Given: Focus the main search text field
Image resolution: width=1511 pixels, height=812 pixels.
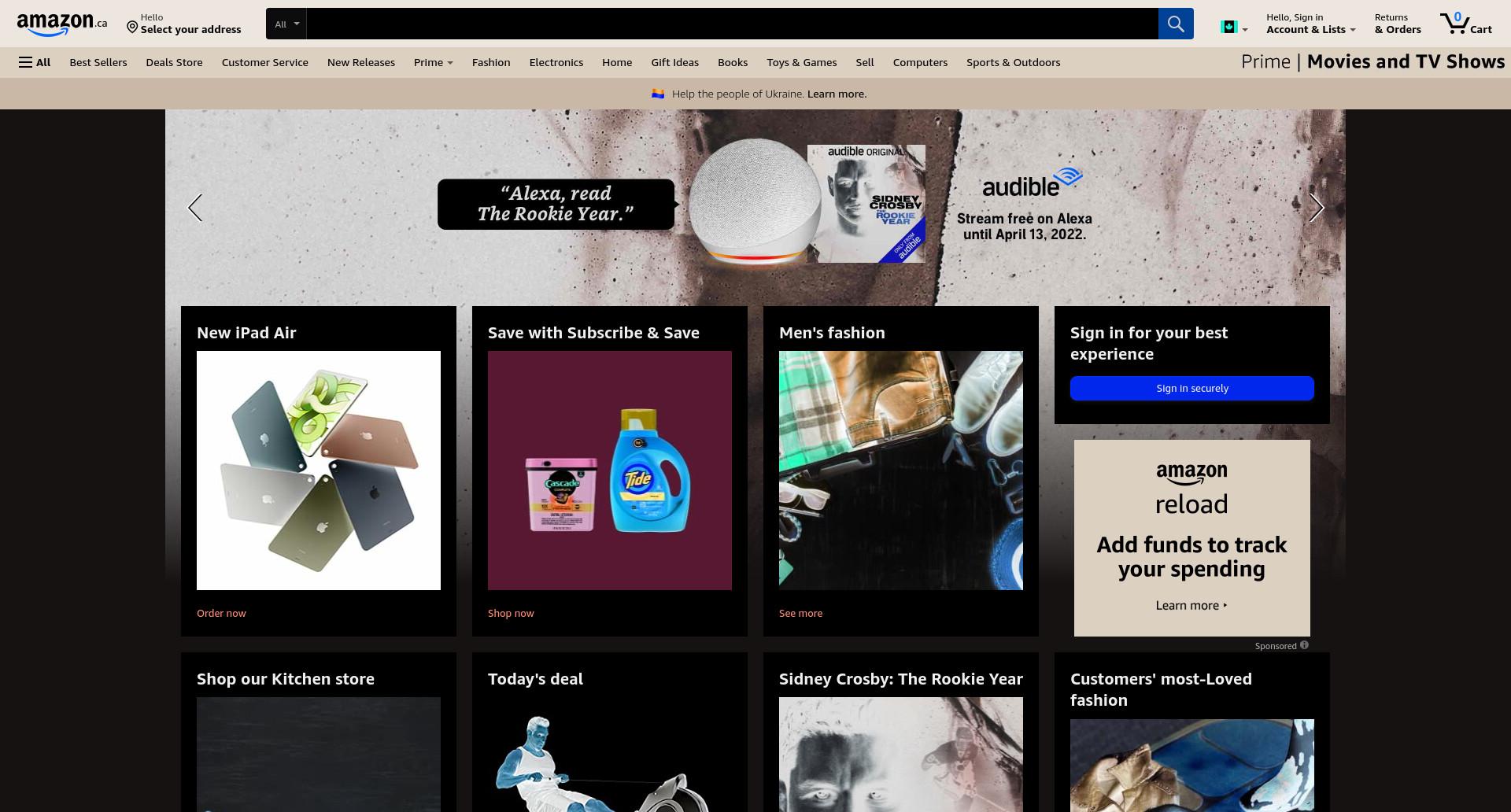Looking at the screenshot, I should [x=732, y=24].
